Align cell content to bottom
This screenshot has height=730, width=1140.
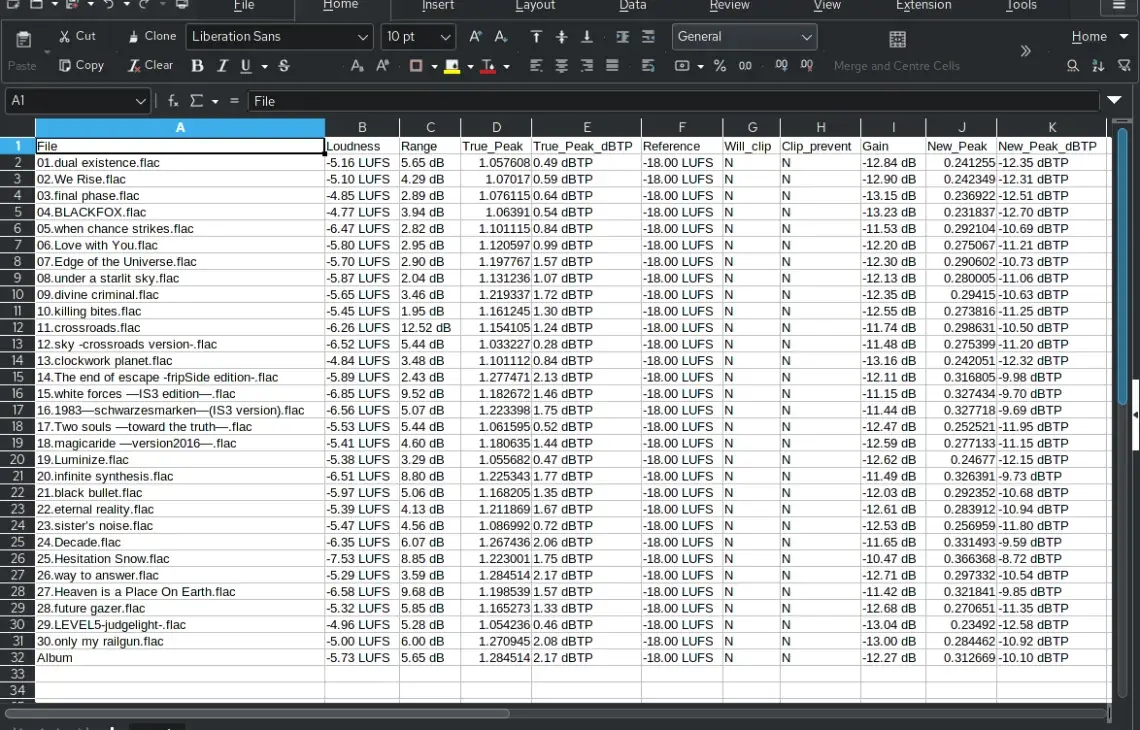[x=587, y=36]
